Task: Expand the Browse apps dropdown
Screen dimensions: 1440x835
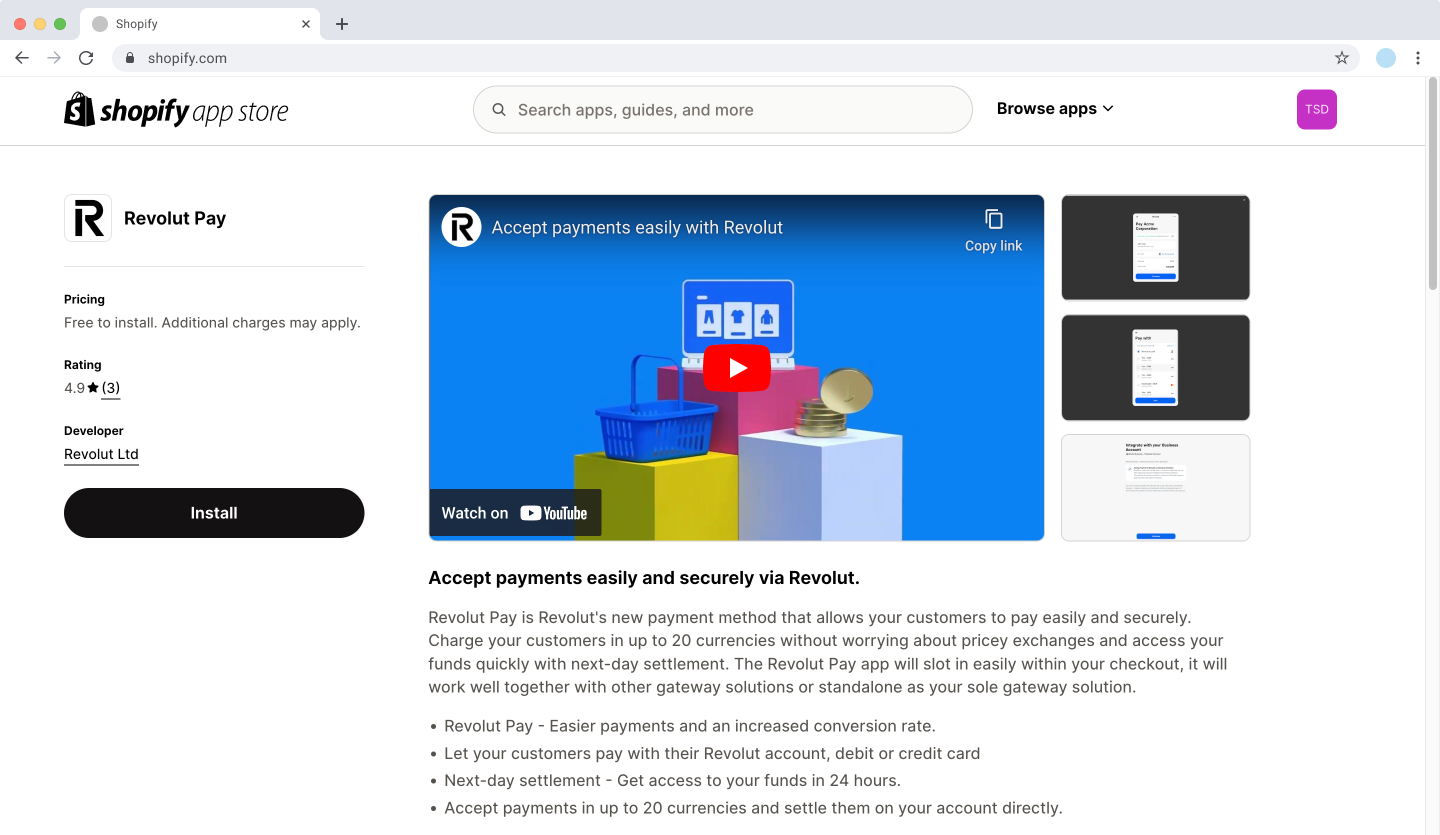Action: click(x=1055, y=109)
